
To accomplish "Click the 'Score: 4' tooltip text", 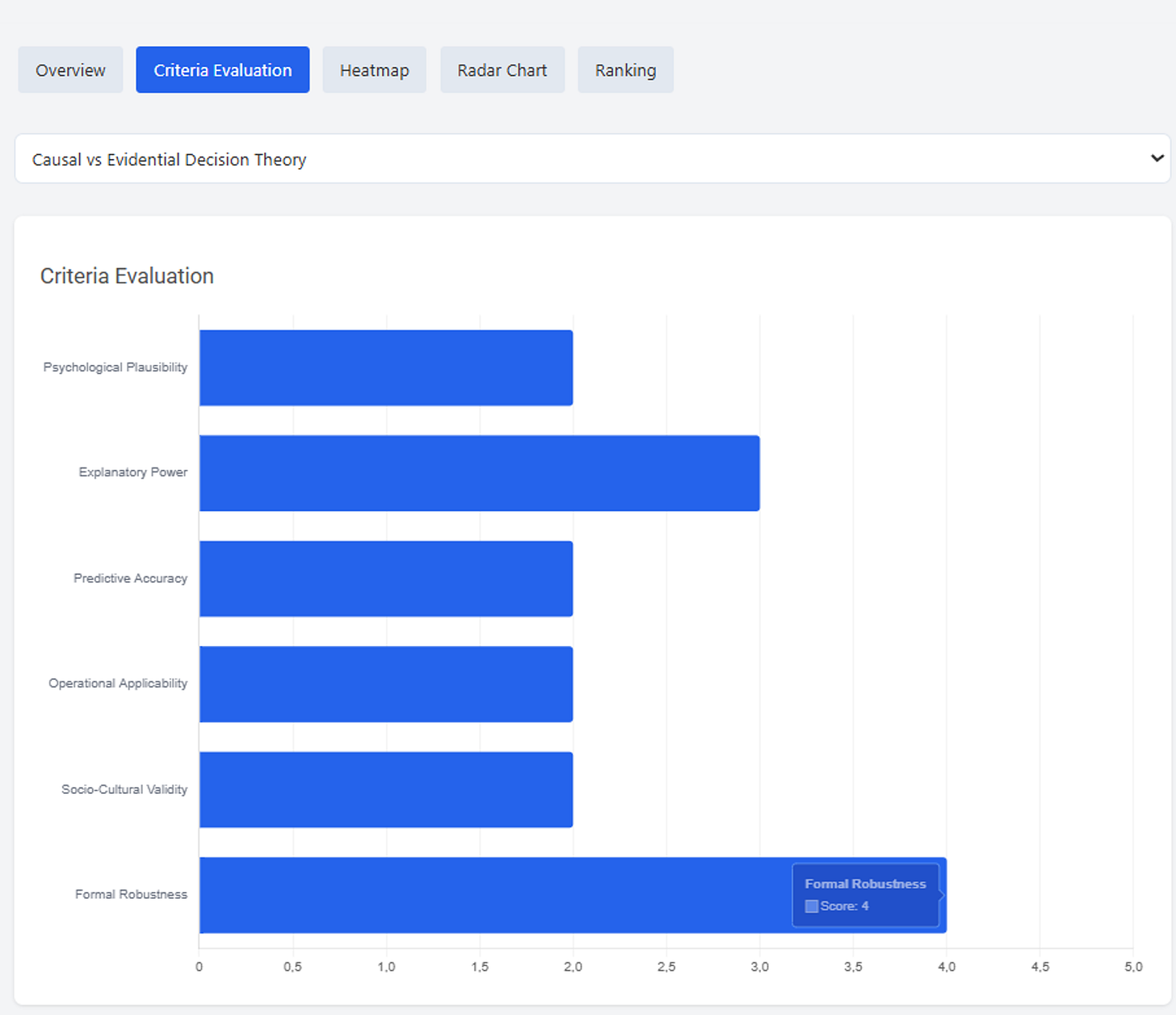I will [845, 906].
